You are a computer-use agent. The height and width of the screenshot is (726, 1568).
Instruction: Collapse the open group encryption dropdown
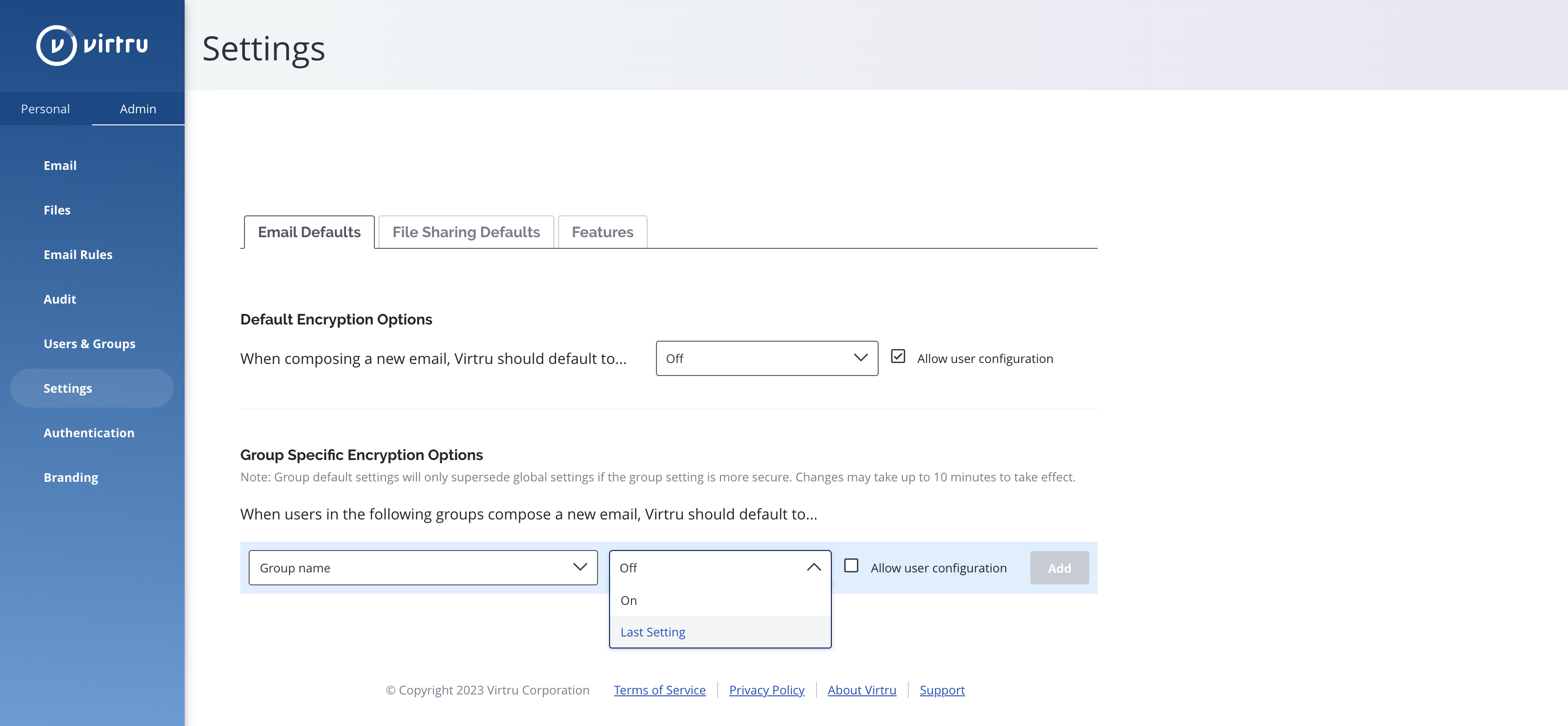tap(720, 568)
